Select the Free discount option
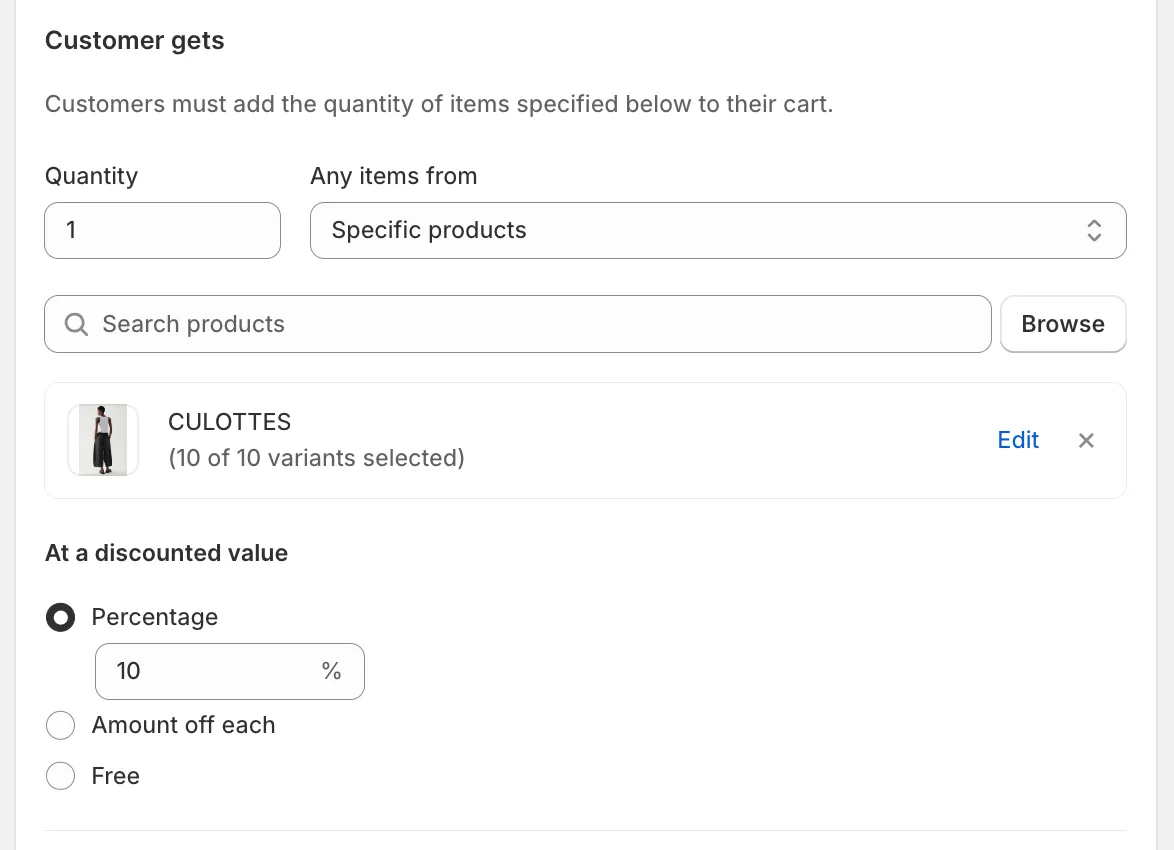This screenshot has height=850, width=1174. coord(60,776)
